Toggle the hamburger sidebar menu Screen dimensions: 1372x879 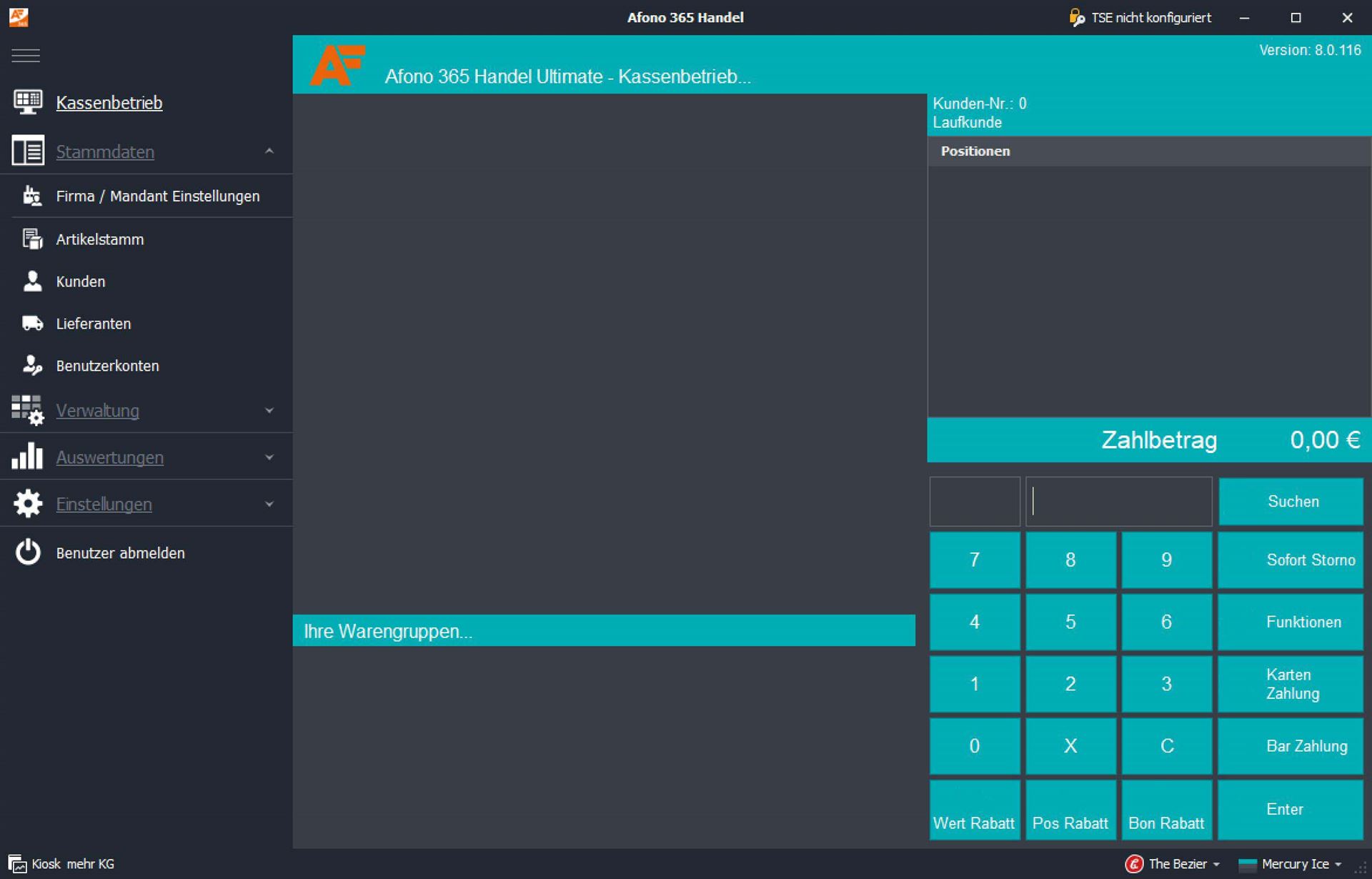[x=26, y=56]
